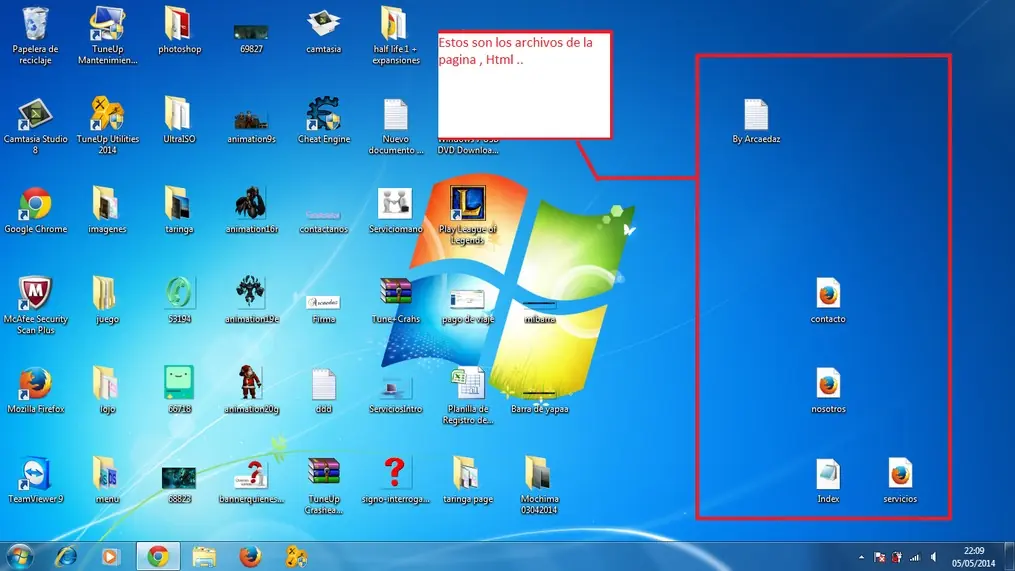Select TeamViewer 9 shortcut
Screen dimensions: 1015x571
click(x=35, y=475)
